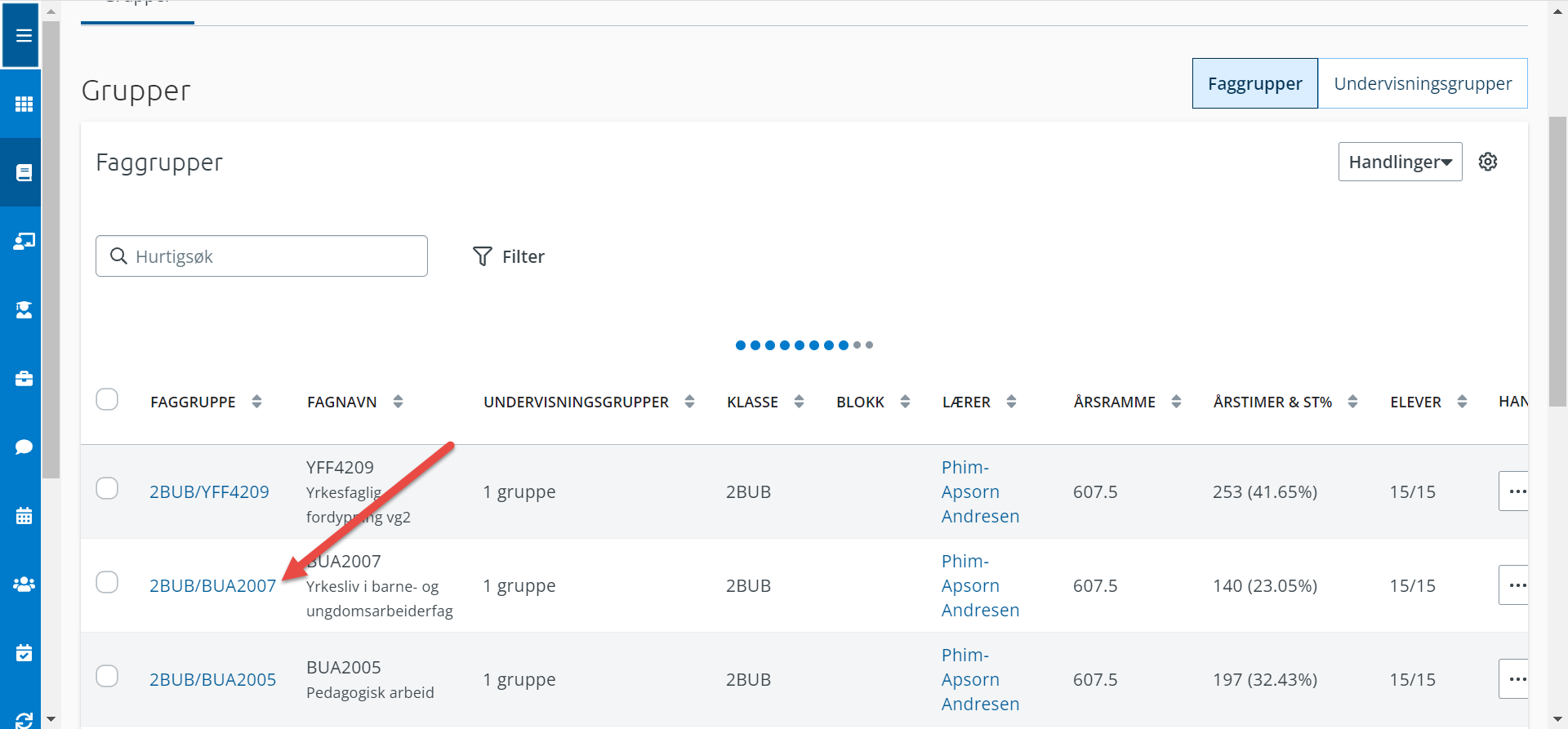Viewport: 1568px width, 729px height.
Task: Click '140 (23.05%)' cell
Action: (x=1265, y=585)
